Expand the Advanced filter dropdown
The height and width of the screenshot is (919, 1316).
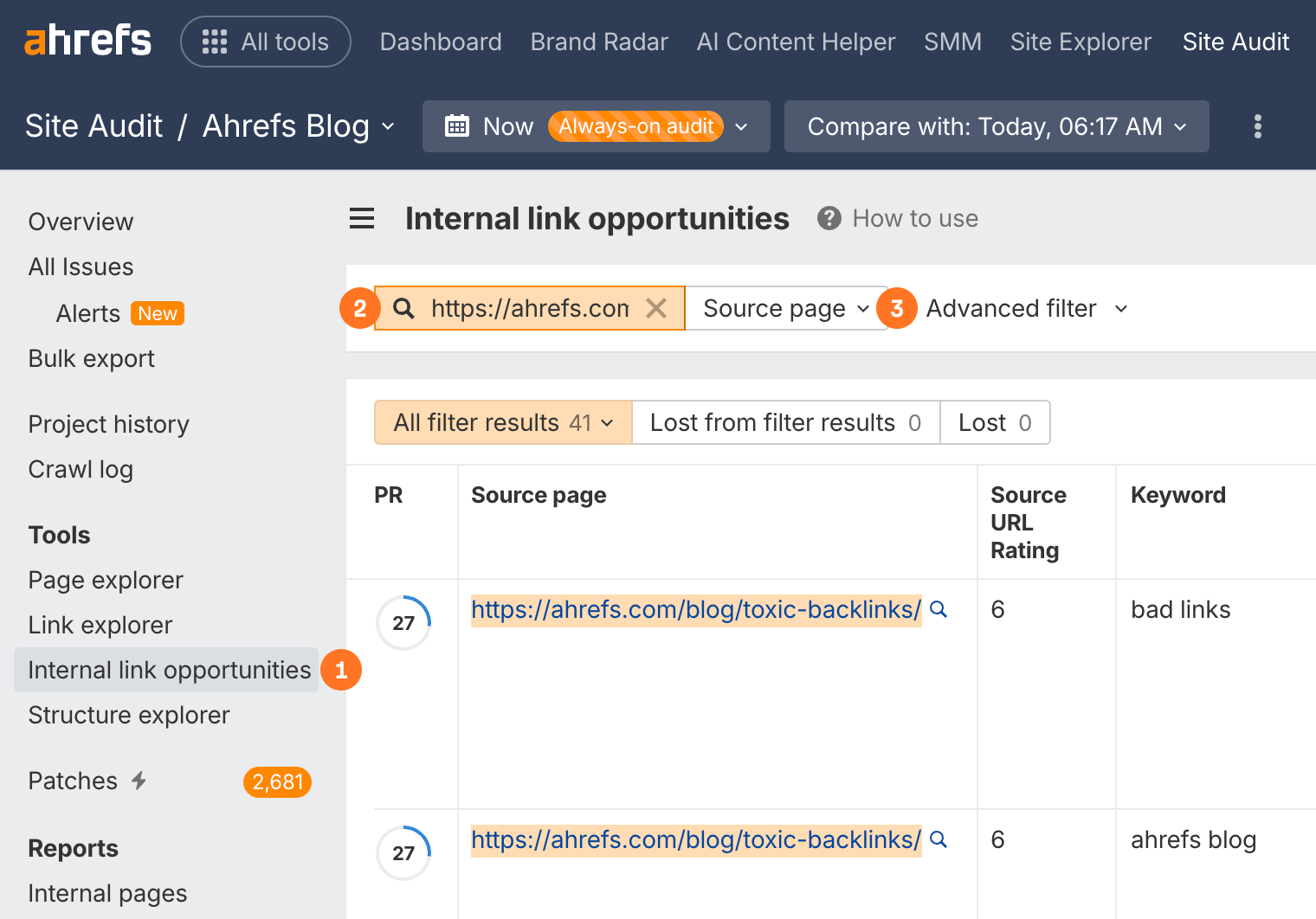point(1026,308)
